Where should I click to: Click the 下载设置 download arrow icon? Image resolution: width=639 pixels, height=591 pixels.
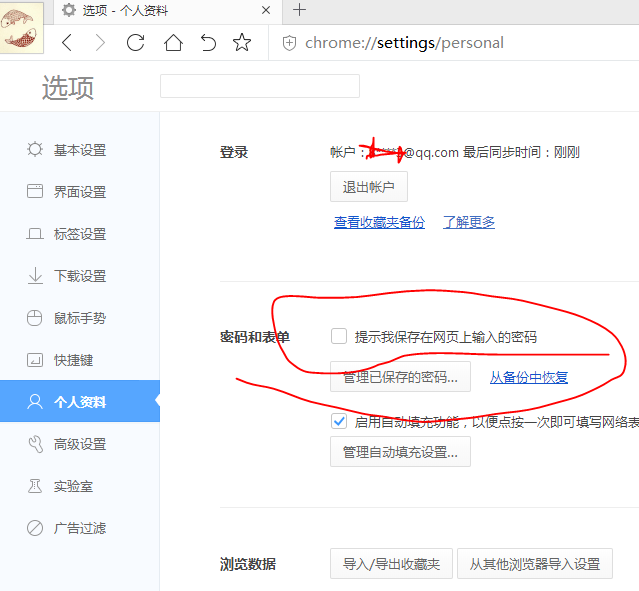pyautogui.click(x=35, y=276)
